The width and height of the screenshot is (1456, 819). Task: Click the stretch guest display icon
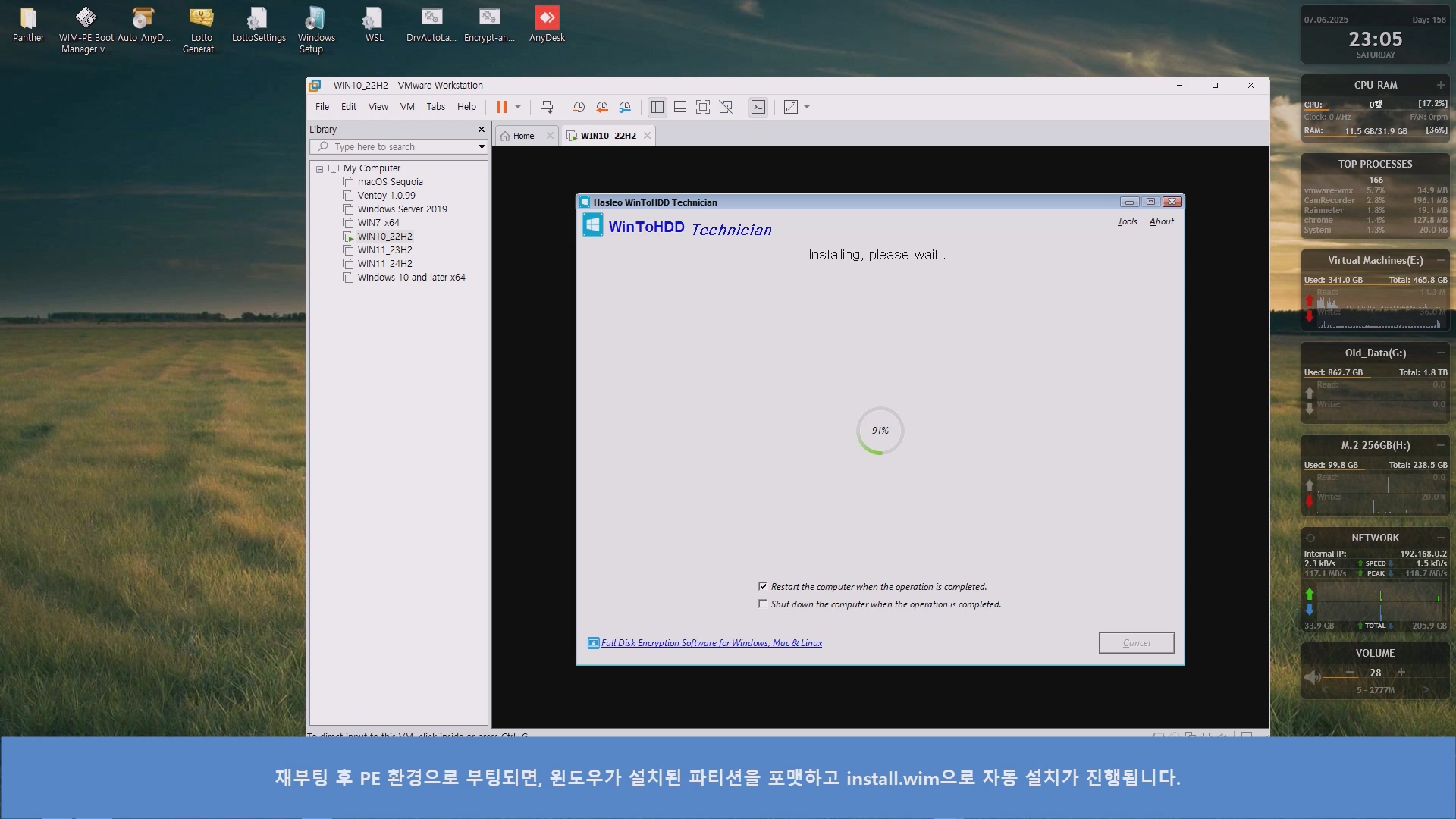791,107
